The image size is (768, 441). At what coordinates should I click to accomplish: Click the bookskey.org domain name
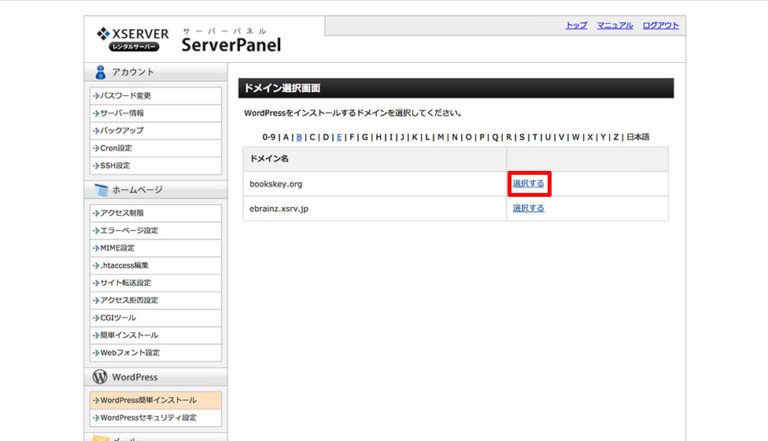point(276,184)
